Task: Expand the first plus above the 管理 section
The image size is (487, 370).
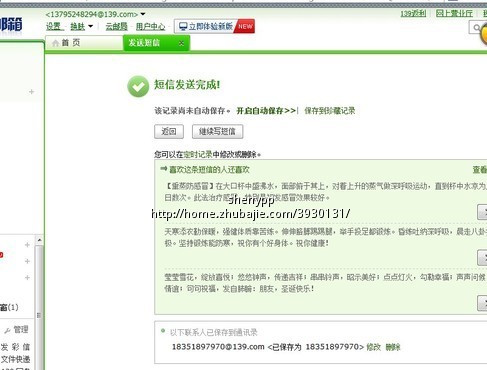Action: coord(28,245)
